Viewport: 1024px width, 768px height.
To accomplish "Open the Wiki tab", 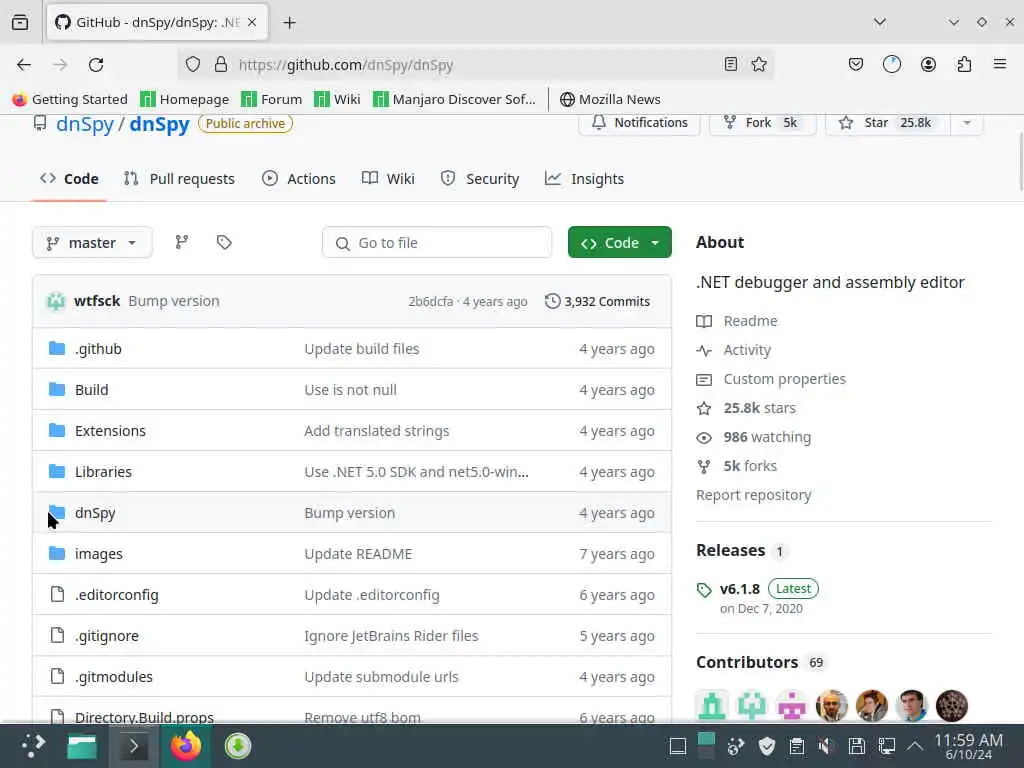I will click(389, 179).
